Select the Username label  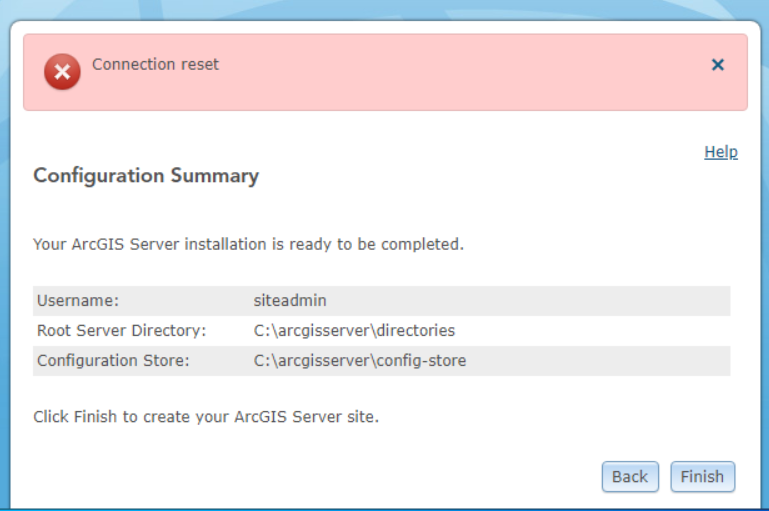click(x=78, y=300)
